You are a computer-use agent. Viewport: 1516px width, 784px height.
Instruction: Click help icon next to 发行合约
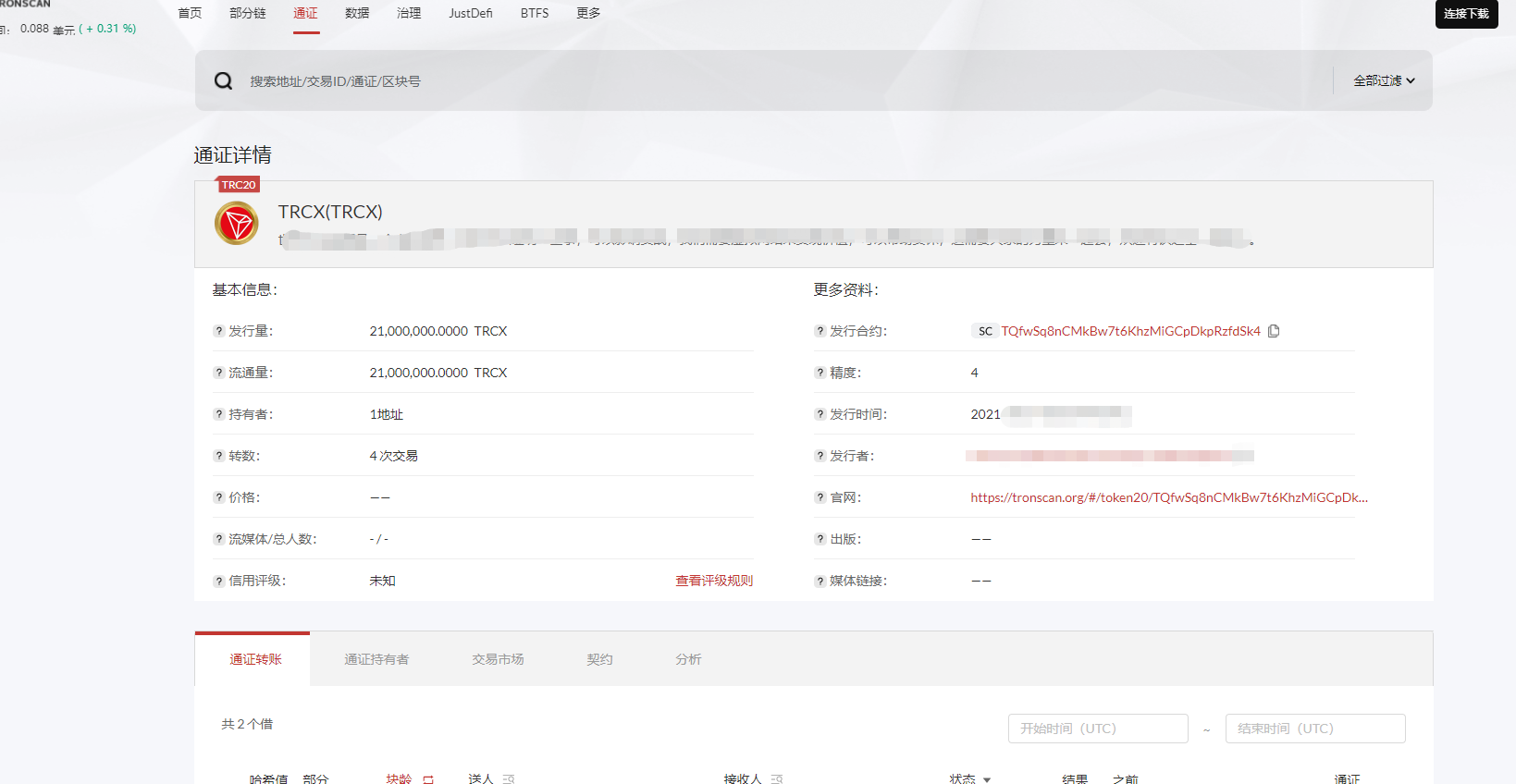click(x=820, y=331)
